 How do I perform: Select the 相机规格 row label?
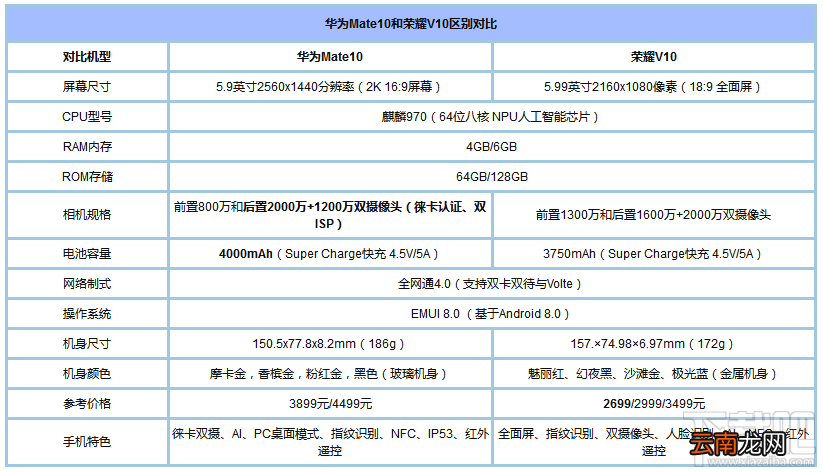click(x=87, y=215)
